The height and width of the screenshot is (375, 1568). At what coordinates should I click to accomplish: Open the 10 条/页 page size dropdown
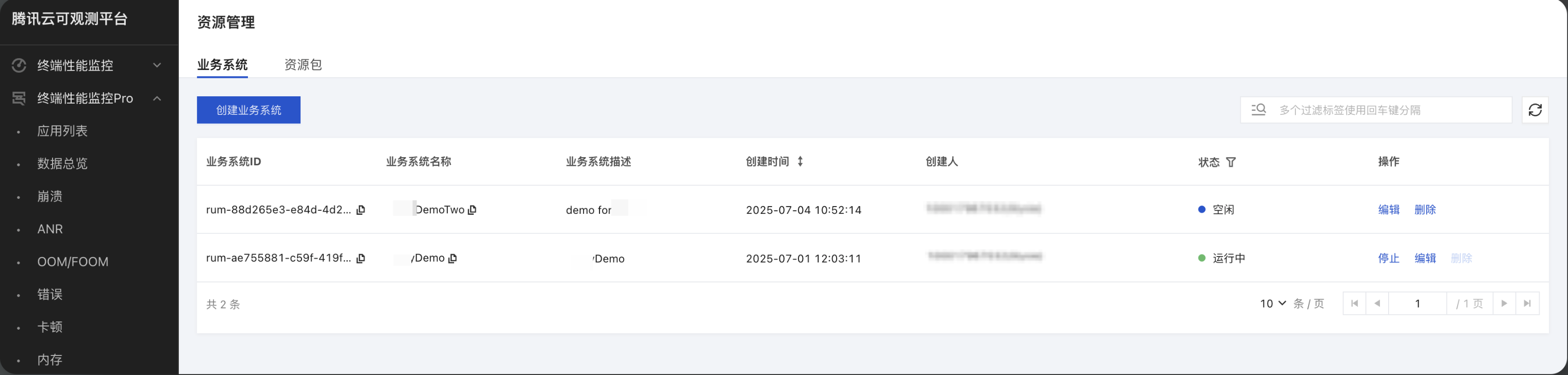(x=1273, y=304)
